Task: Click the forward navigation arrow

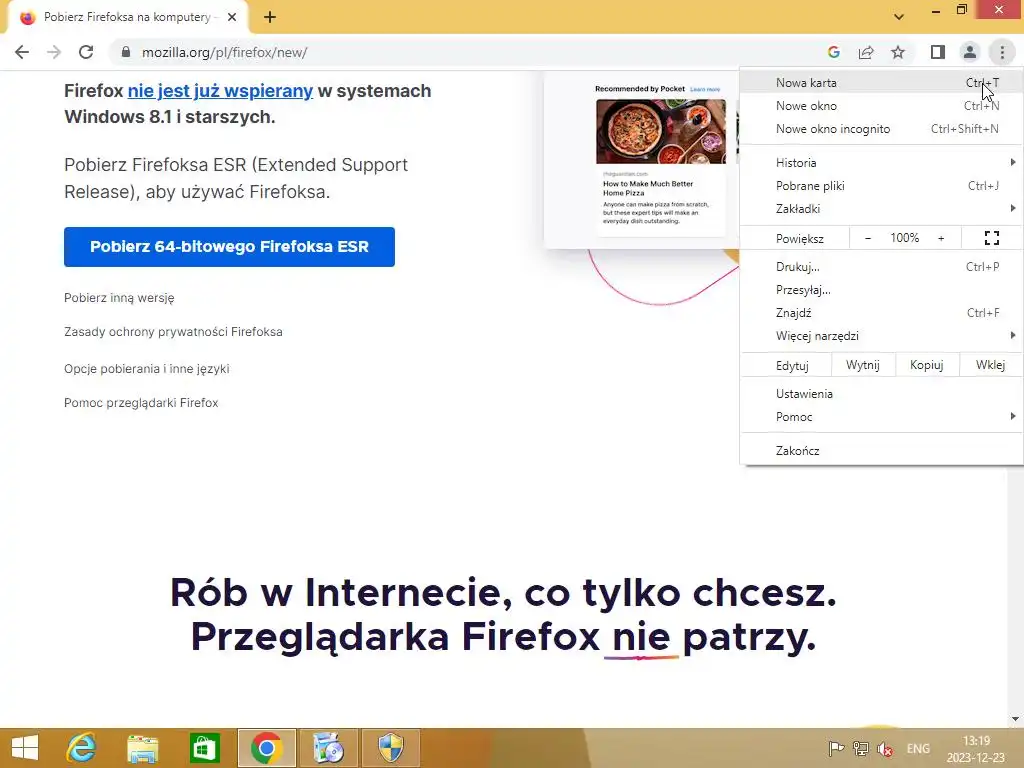Action: click(x=54, y=52)
